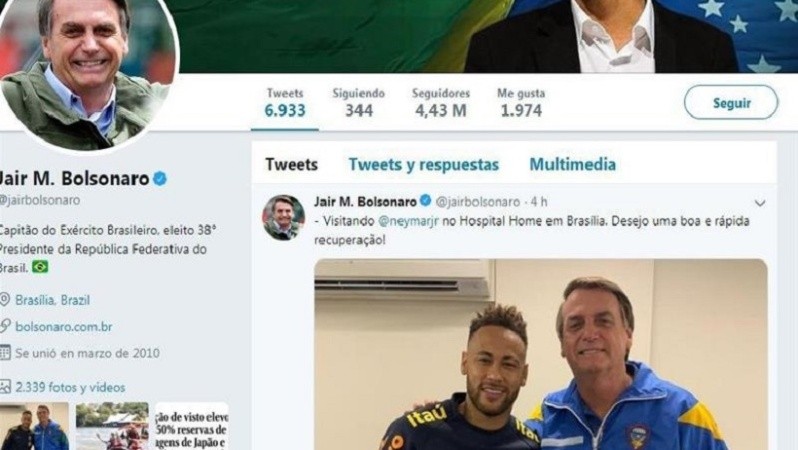Open the Multimedia tab
The height and width of the screenshot is (450, 798).
coord(573,164)
